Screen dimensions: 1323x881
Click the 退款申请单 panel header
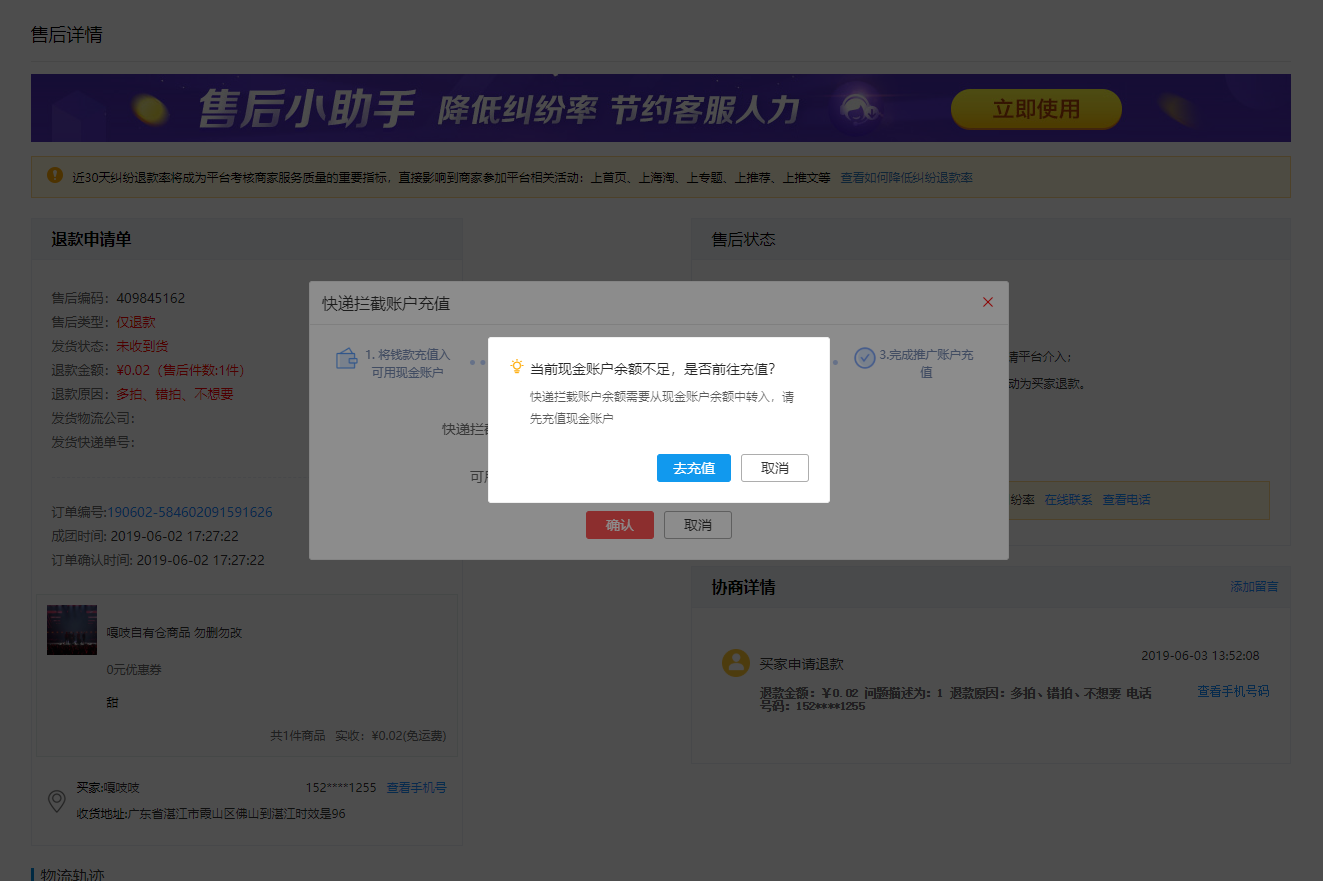coord(246,239)
